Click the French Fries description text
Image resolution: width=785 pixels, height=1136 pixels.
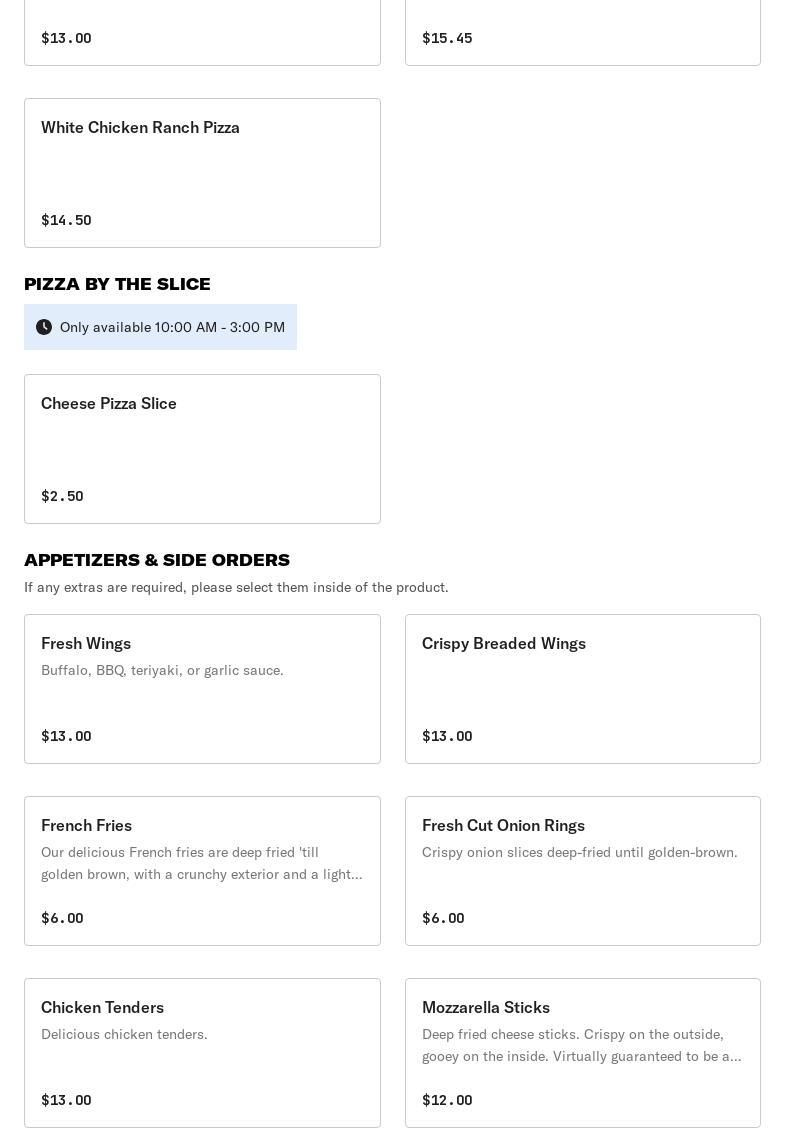[x=201, y=863]
